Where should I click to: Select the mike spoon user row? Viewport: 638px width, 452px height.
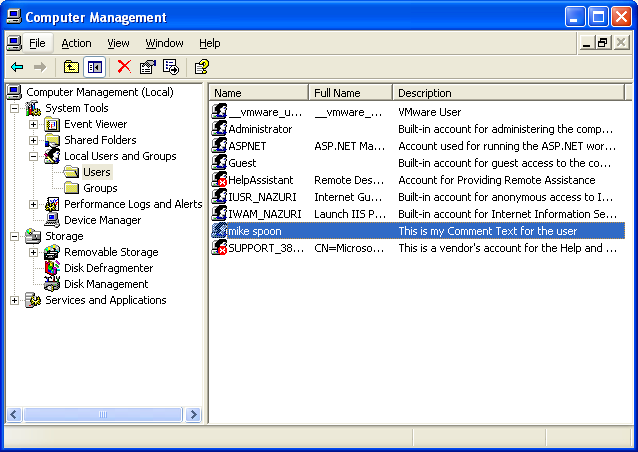[418, 231]
